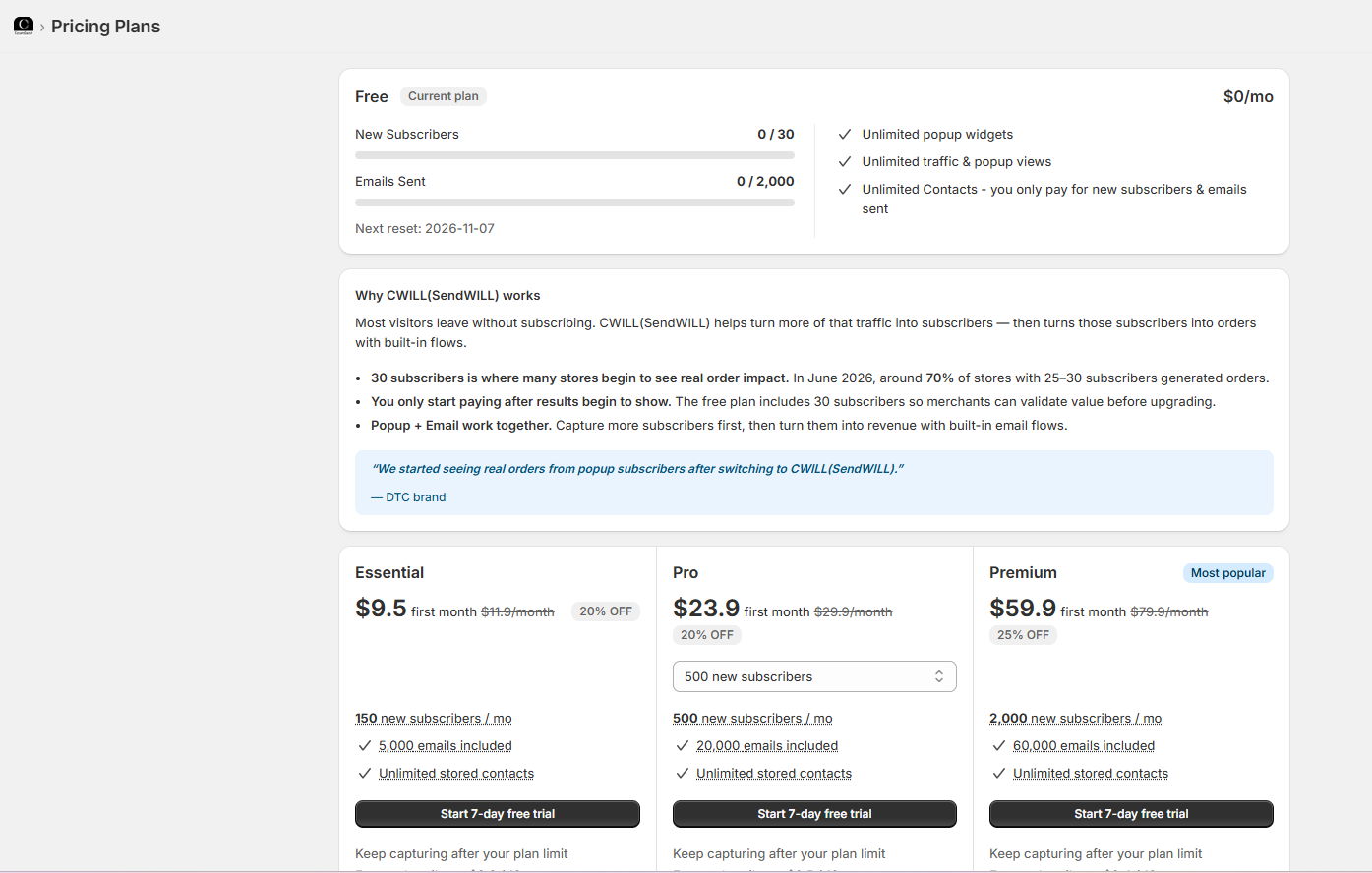
Task: Click the 0 / 2,000 emails count
Action: click(x=765, y=181)
